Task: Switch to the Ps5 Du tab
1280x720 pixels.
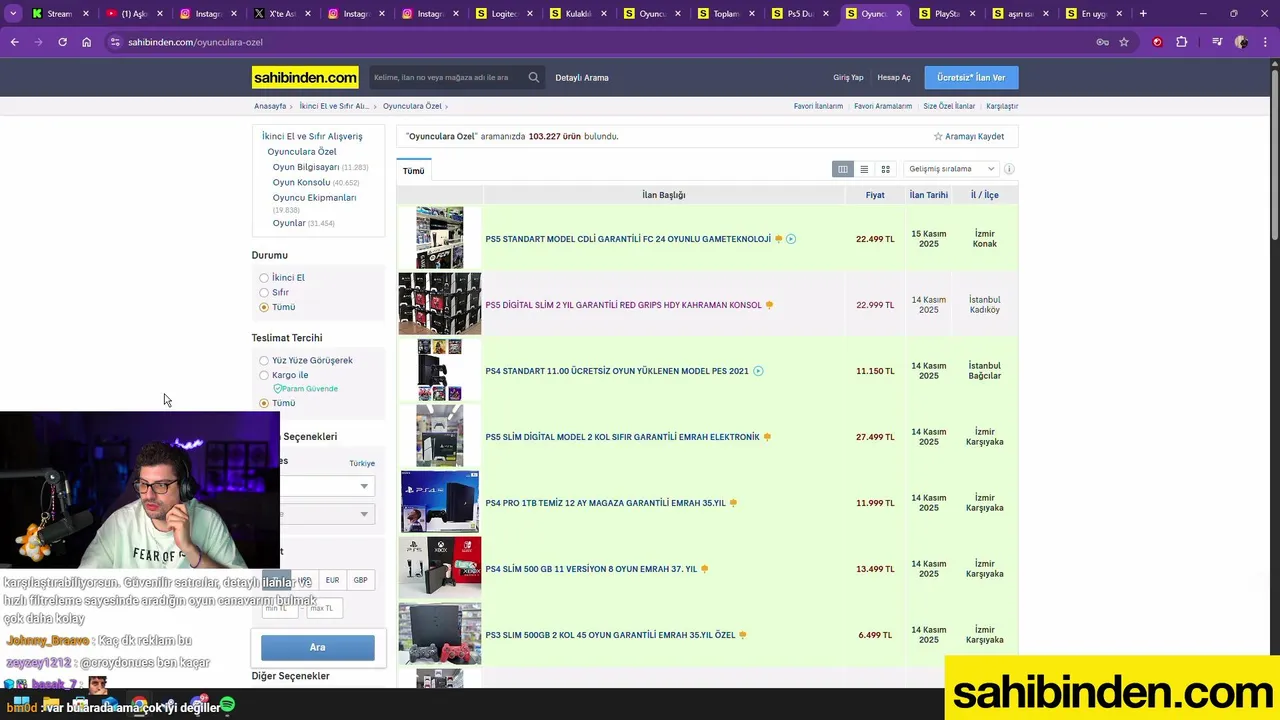Action: point(802,14)
